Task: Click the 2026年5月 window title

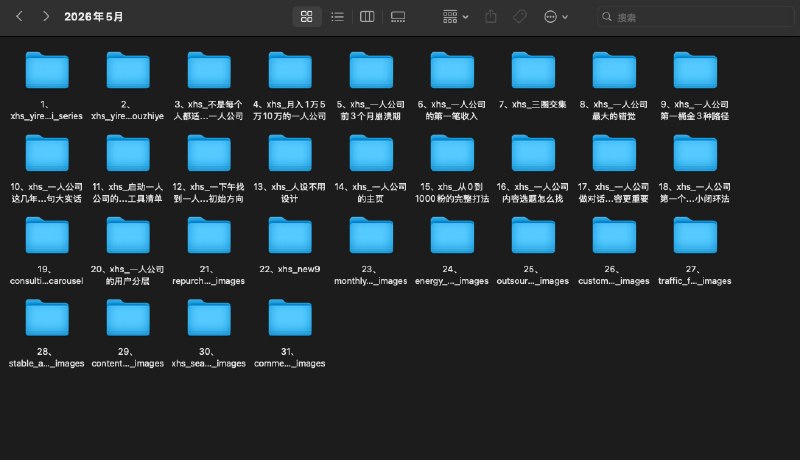Action: pyautogui.click(x=96, y=17)
